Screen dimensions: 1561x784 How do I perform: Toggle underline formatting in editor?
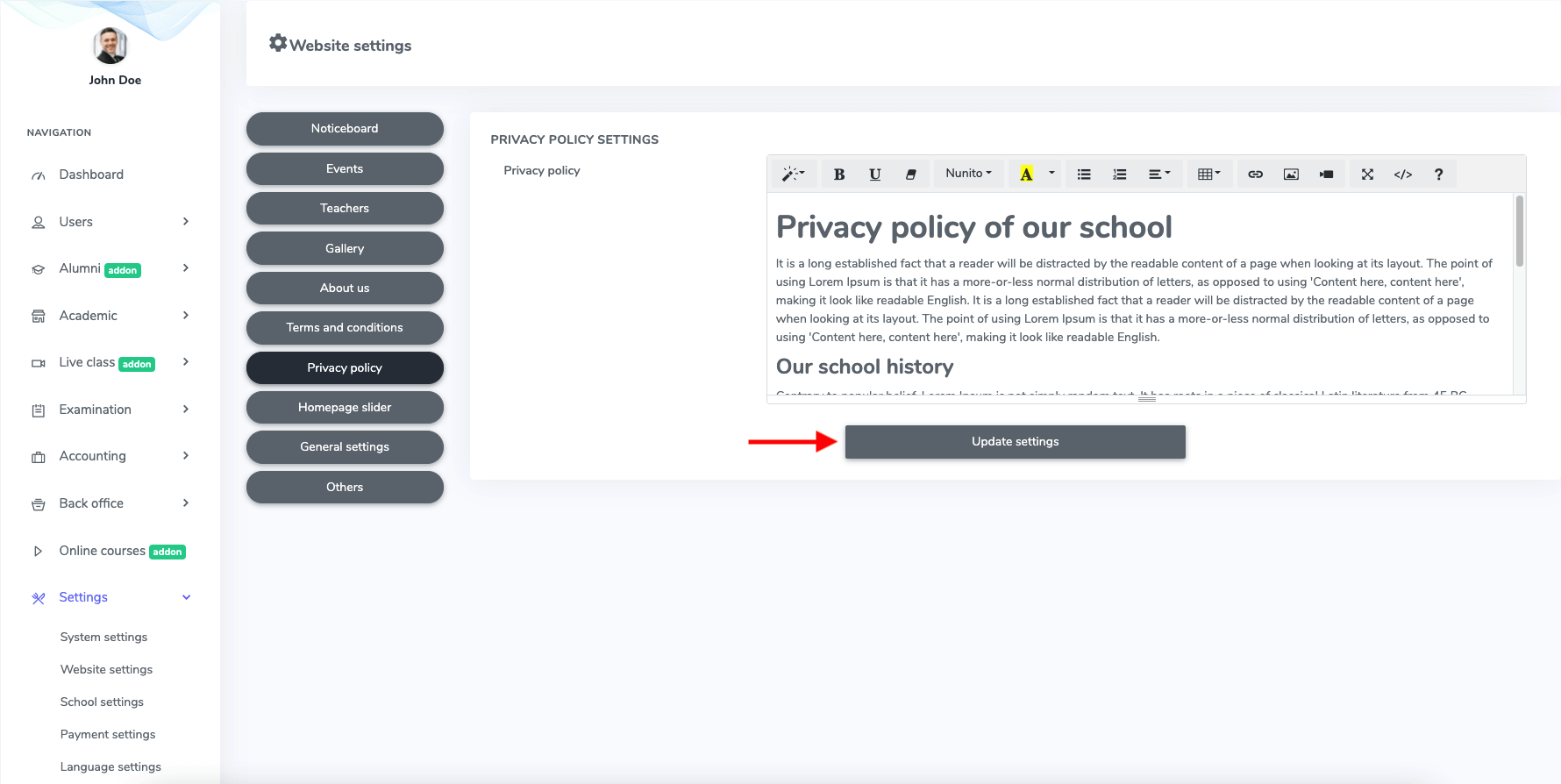[x=874, y=174]
